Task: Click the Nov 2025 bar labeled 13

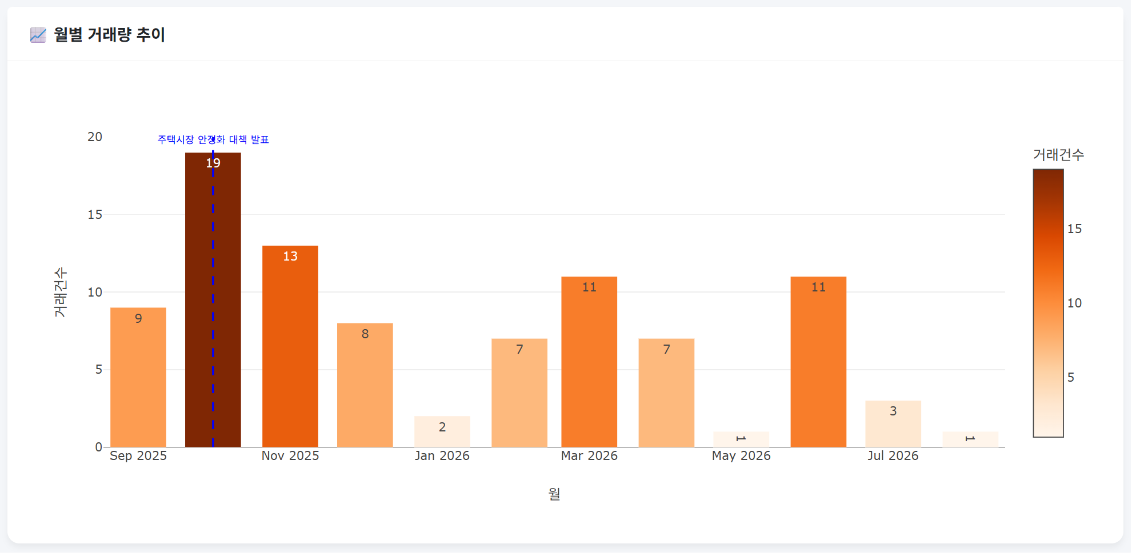Action: click(290, 346)
